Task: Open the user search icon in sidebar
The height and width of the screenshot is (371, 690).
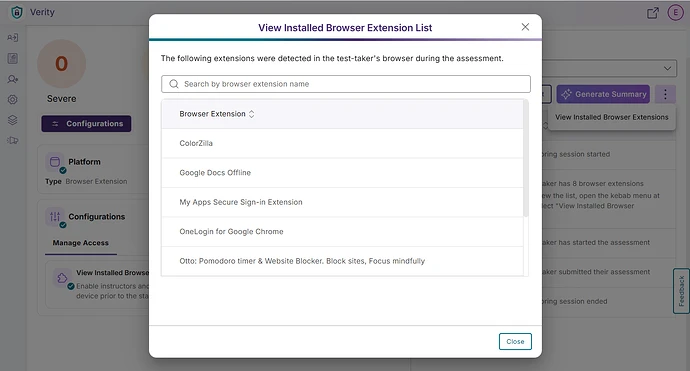Action: coord(12,79)
